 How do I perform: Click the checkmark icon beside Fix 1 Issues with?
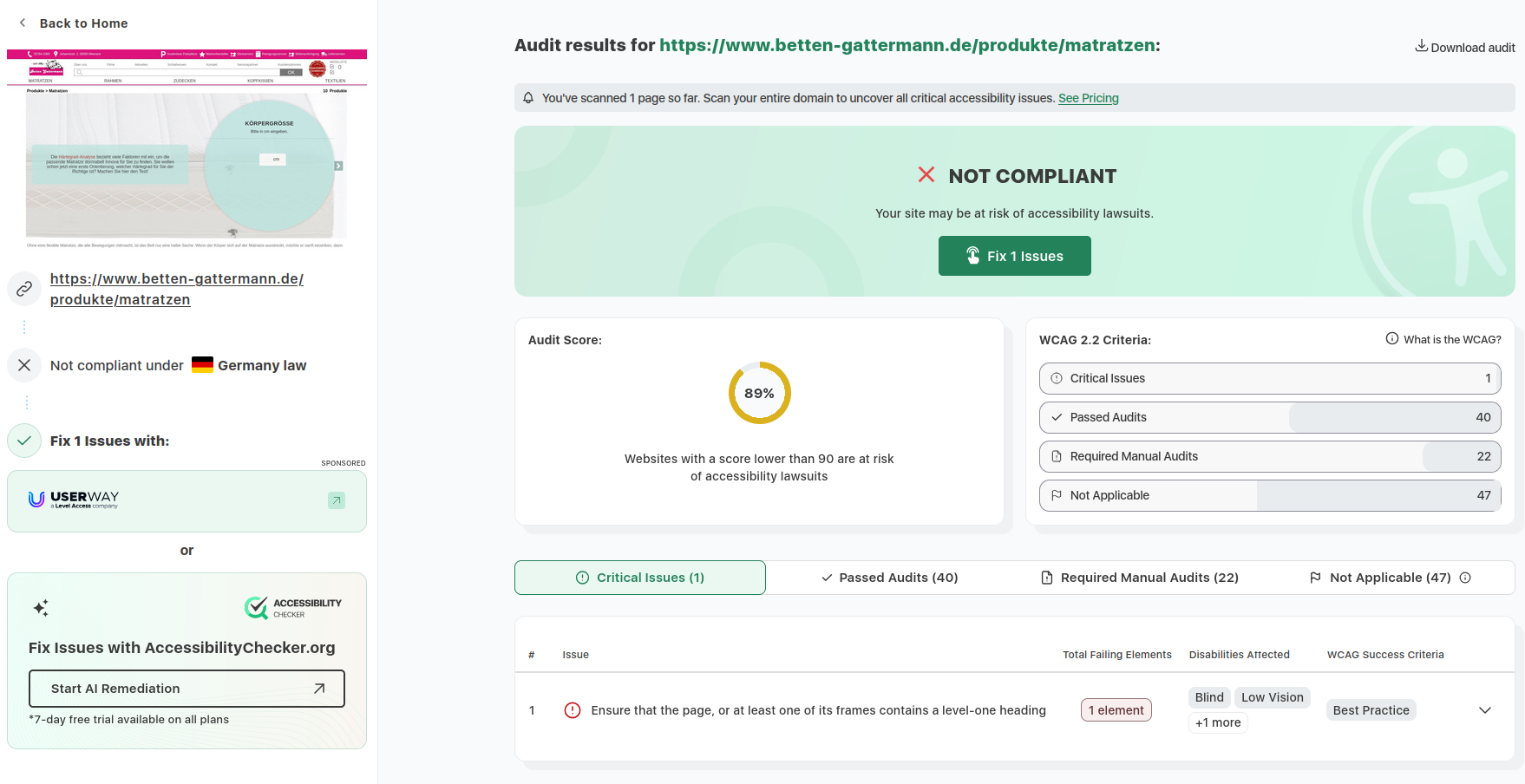24,441
